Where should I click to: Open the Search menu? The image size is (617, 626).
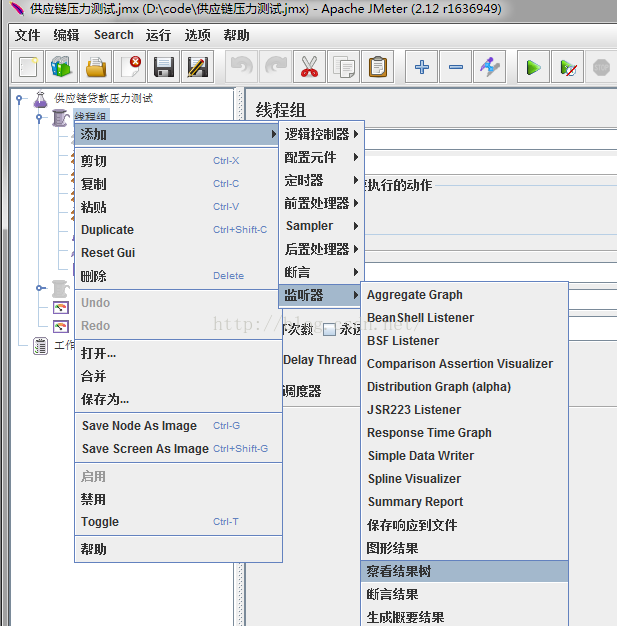(113, 35)
